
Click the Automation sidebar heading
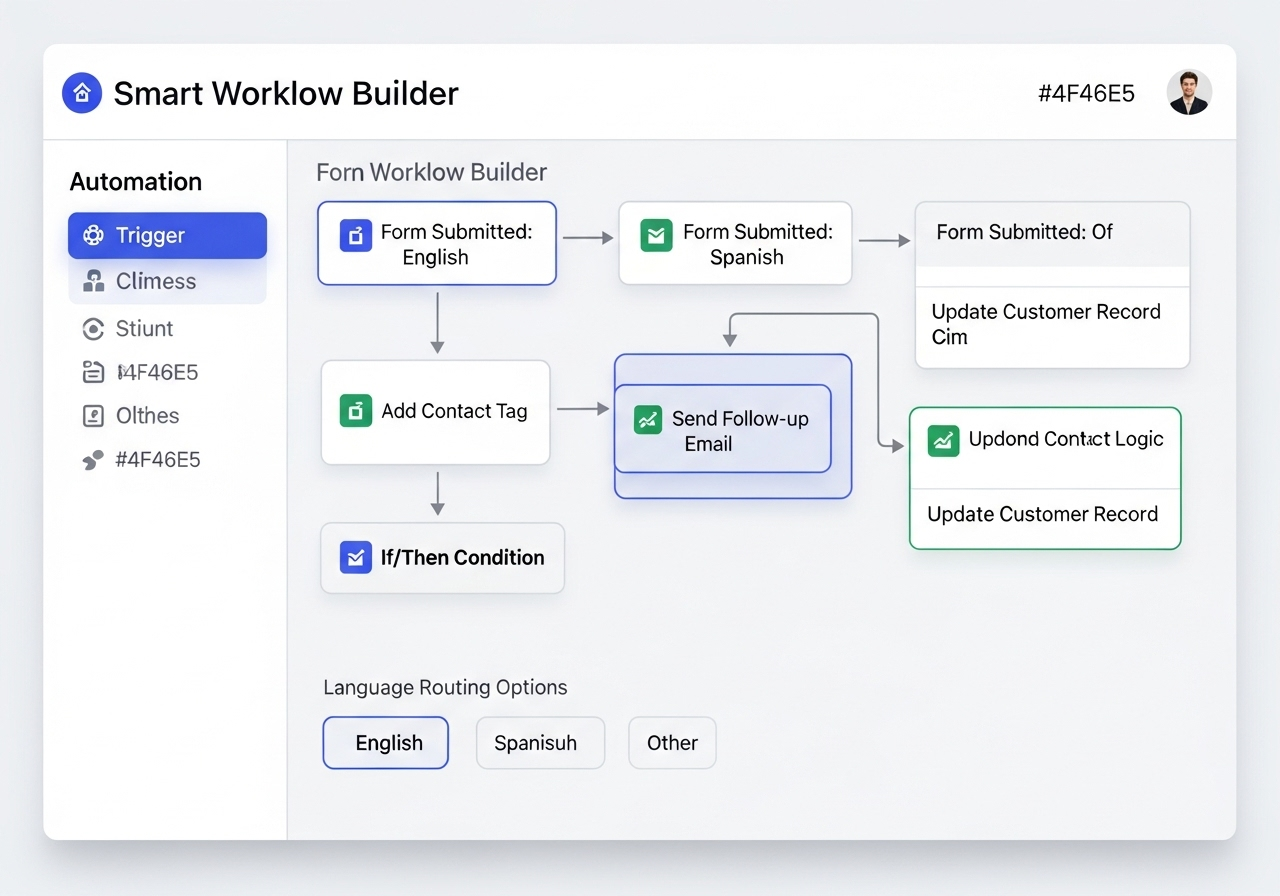(x=136, y=181)
